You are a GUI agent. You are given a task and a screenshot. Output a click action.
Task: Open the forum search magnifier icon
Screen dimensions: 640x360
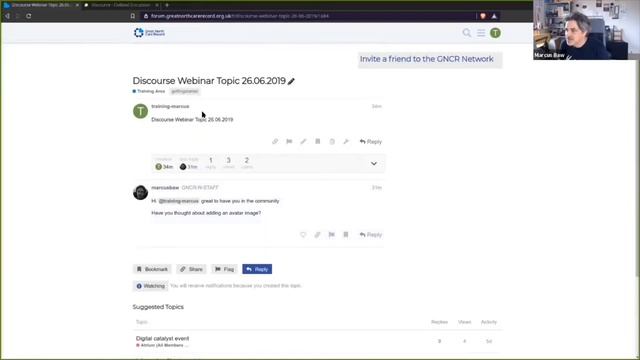tap(467, 33)
